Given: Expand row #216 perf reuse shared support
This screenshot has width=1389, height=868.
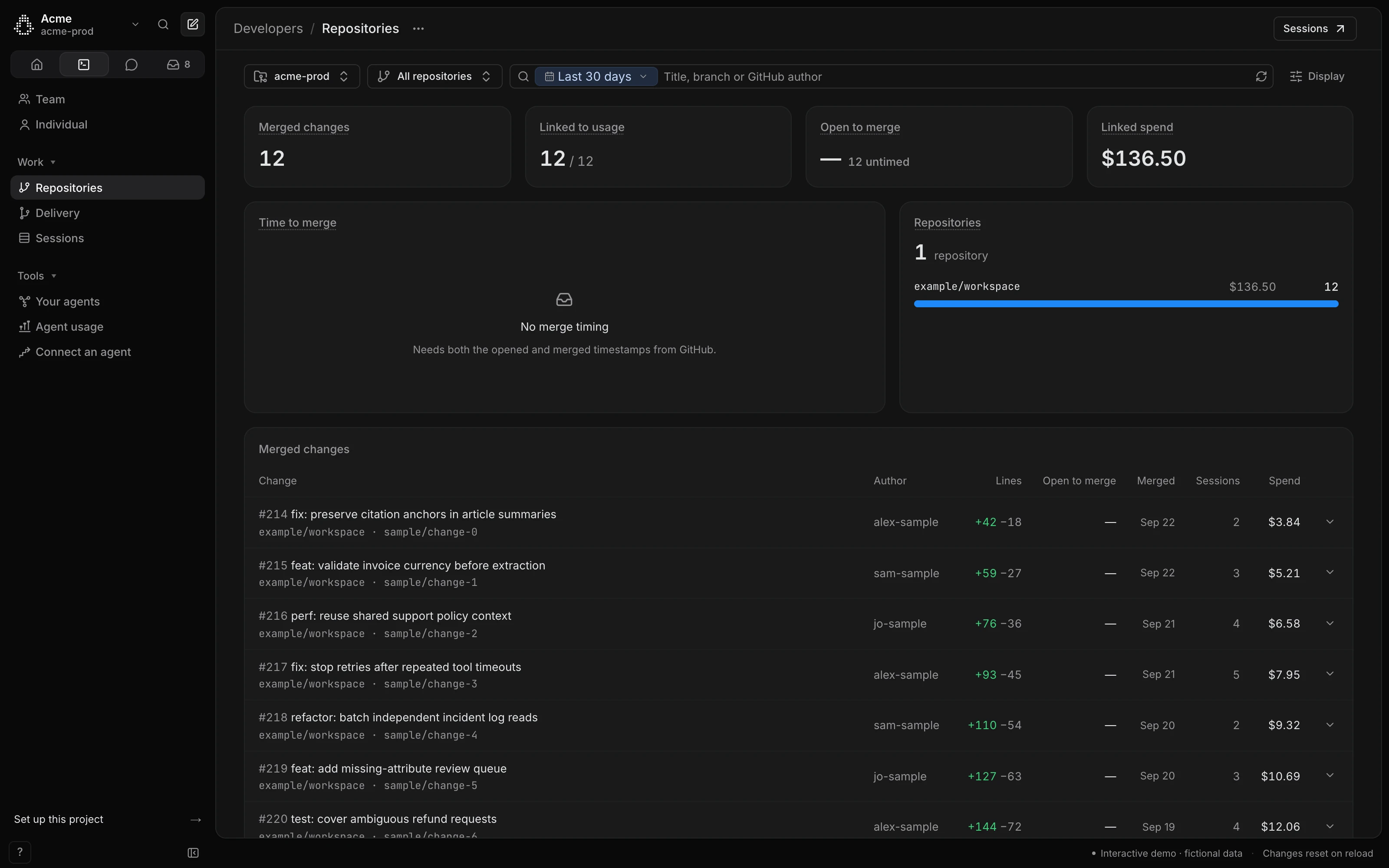Looking at the screenshot, I should (1329, 624).
